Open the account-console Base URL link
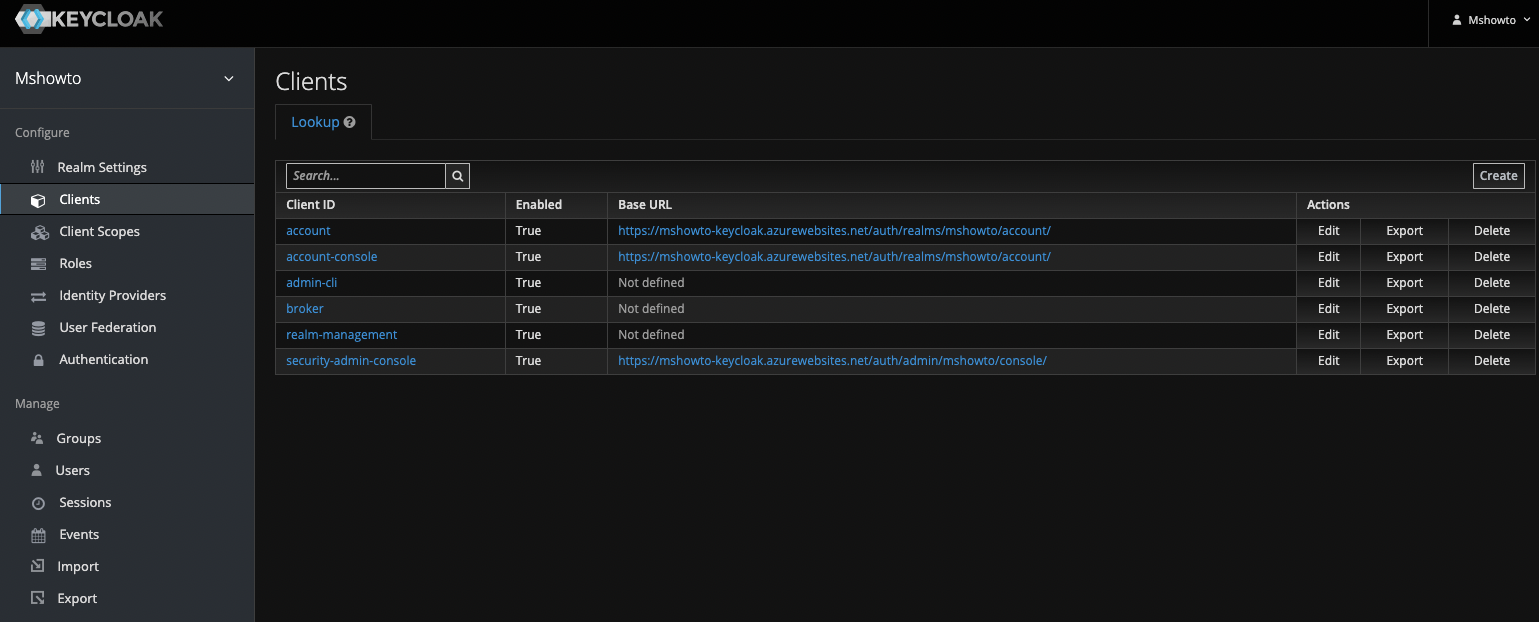The width and height of the screenshot is (1539, 622). pyautogui.click(x=834, y=257)
